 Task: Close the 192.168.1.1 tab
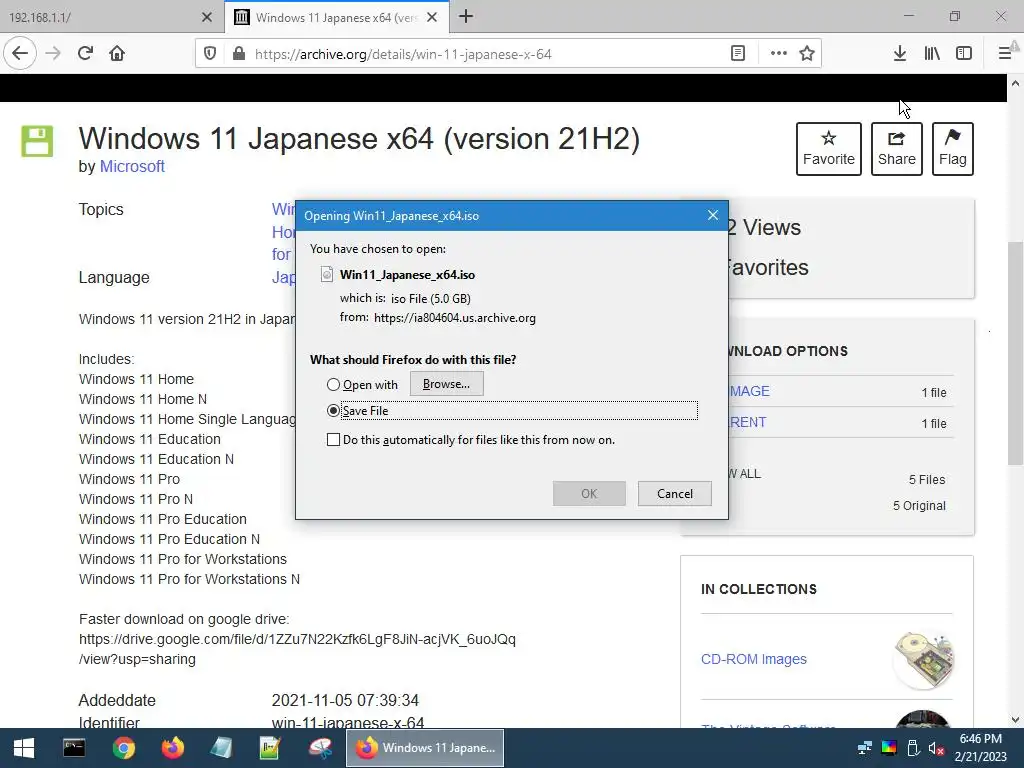coord(206,18)
